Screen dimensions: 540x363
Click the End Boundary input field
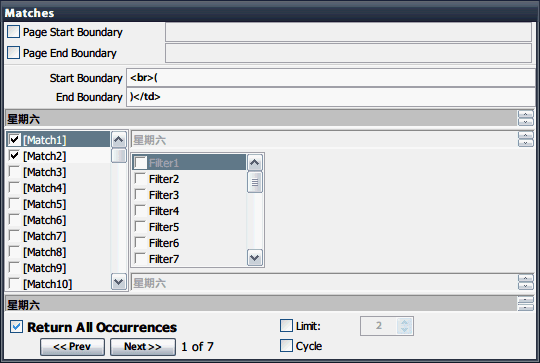tap(331, 97)
